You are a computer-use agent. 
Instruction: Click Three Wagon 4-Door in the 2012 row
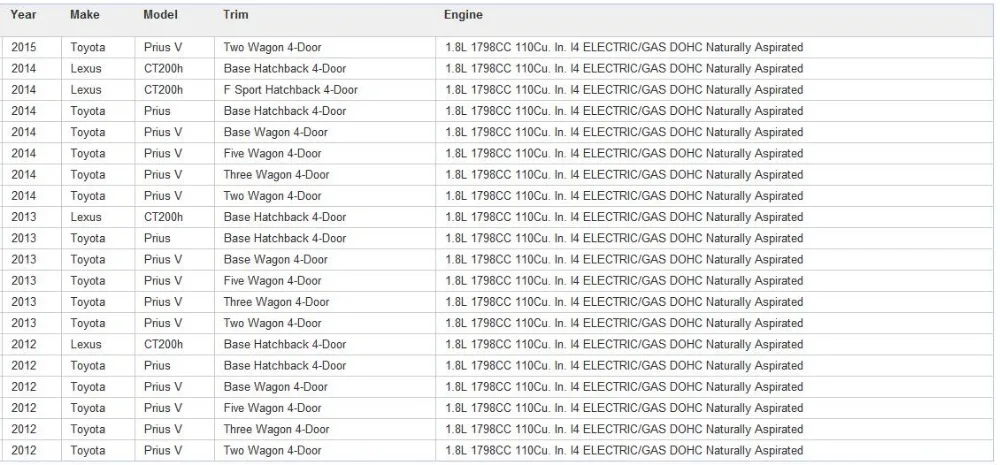[276, 429]
